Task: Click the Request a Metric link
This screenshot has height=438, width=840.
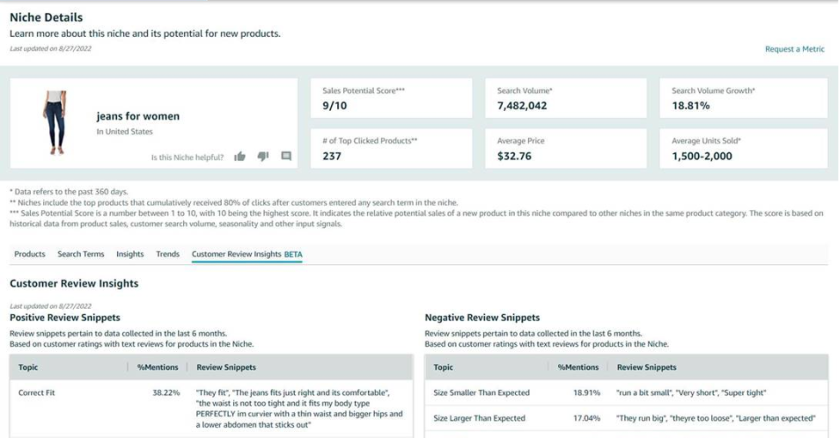Action: 796,49
